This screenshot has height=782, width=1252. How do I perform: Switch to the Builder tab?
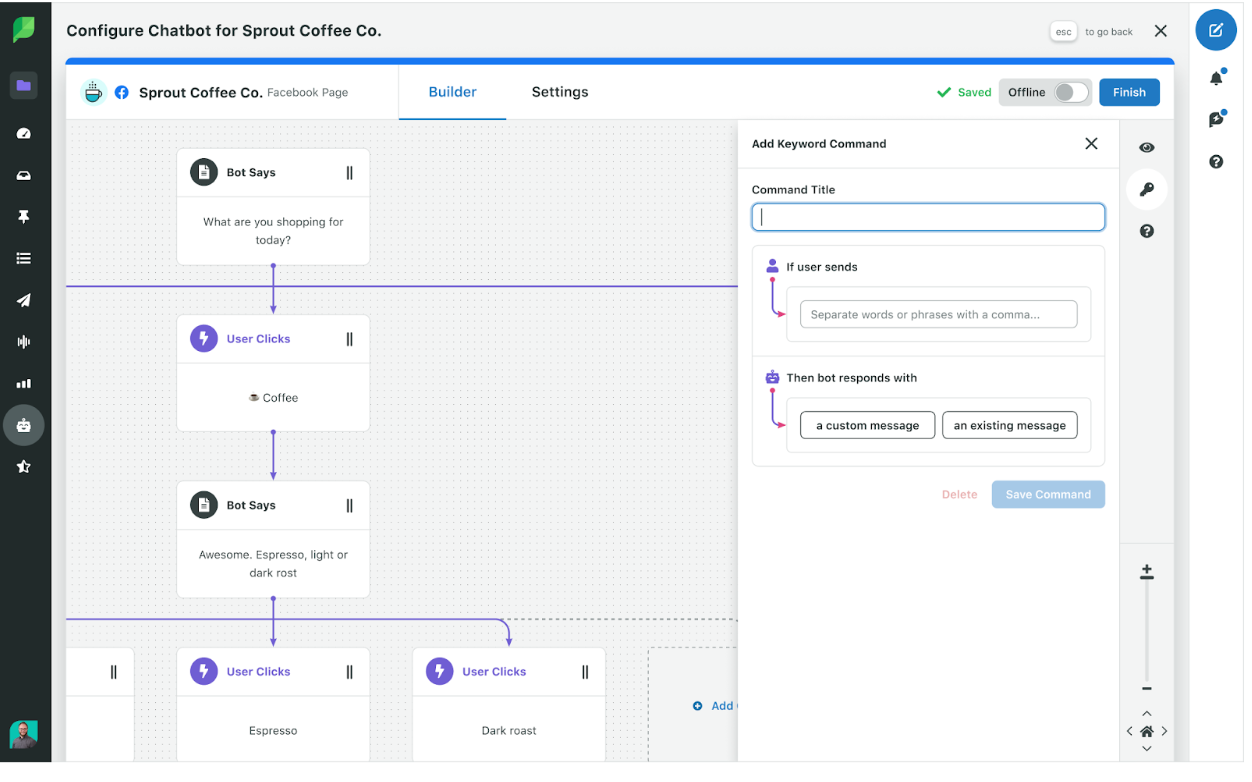(453, 92)
